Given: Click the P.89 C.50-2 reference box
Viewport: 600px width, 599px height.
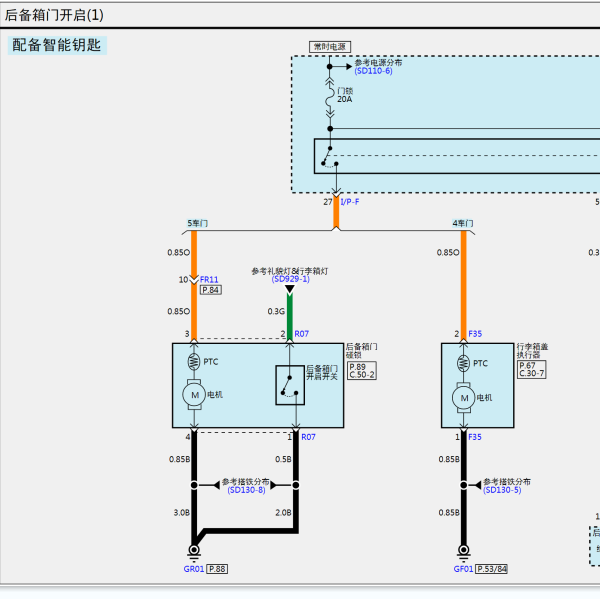Looking at the screenshot, I should coord(362,371).
